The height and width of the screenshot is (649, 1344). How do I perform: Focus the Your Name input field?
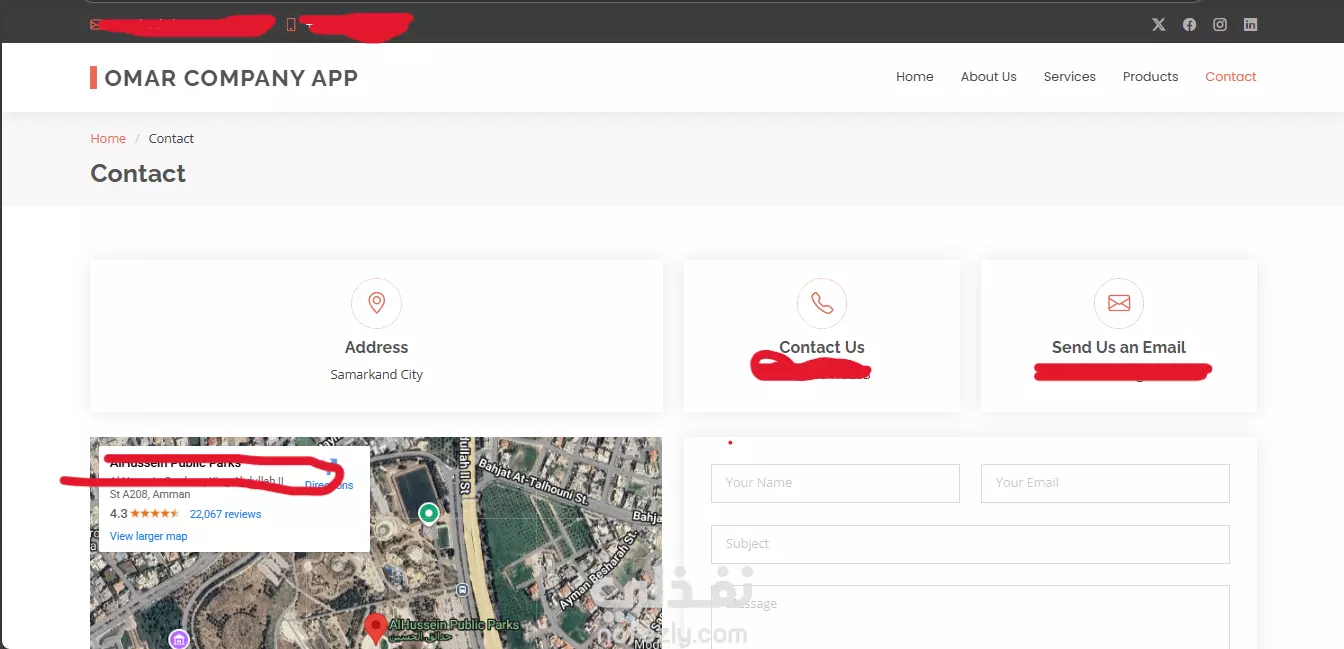pyautogui.click(x=835, y=483)
